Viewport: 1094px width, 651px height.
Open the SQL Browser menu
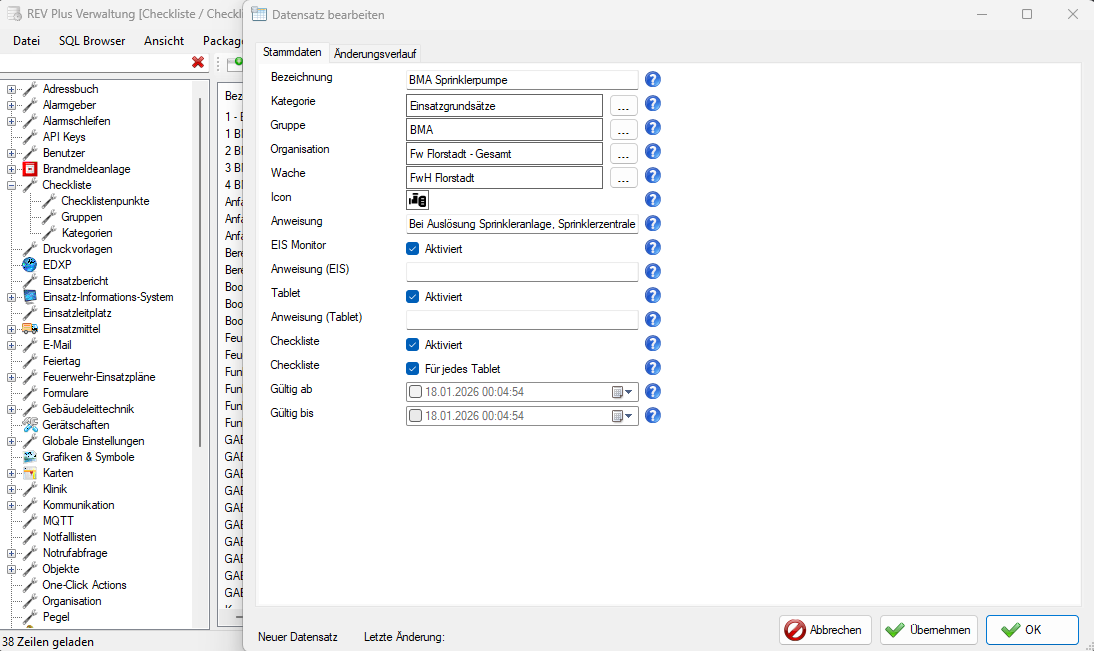pos(91,41)
